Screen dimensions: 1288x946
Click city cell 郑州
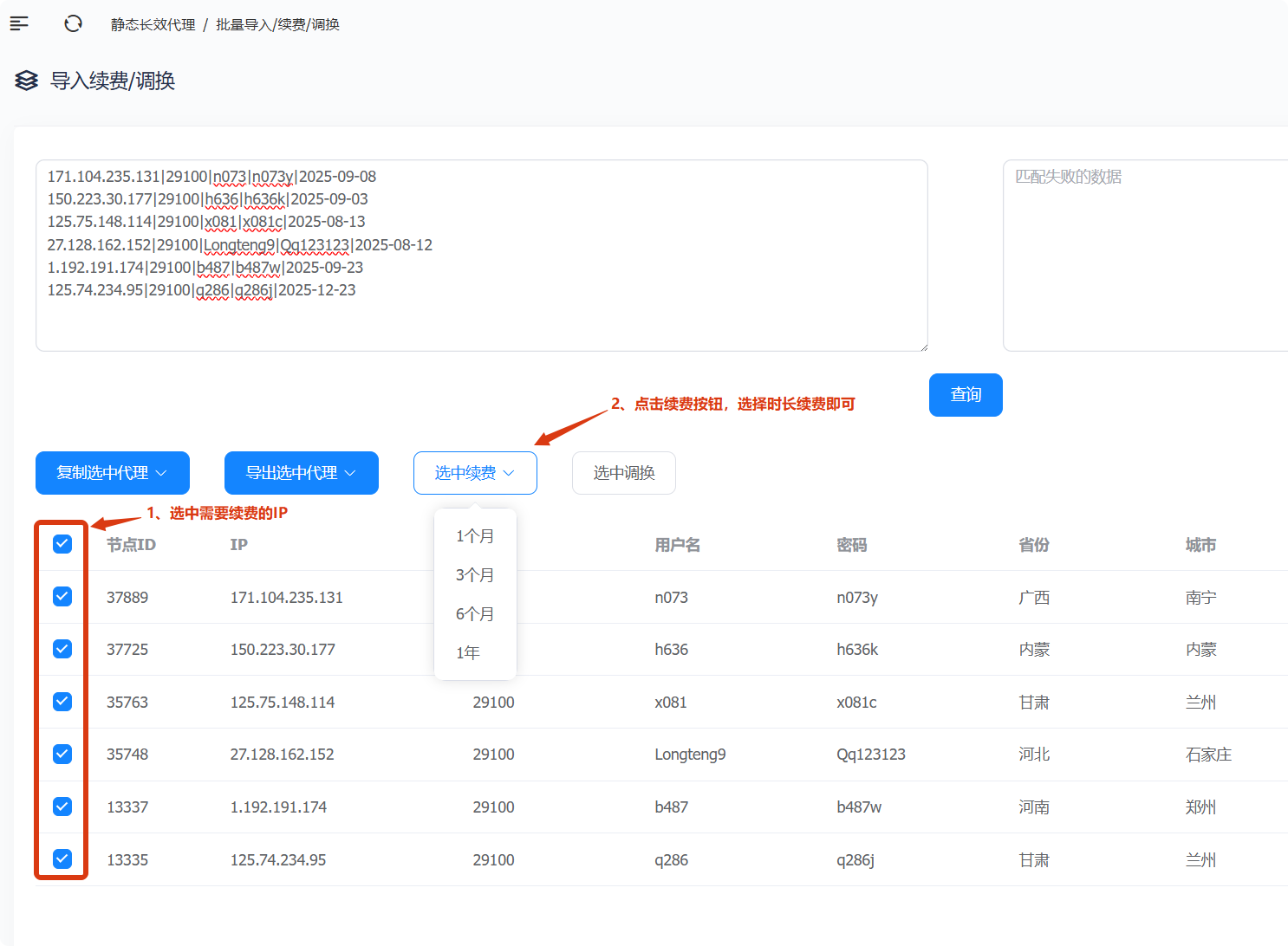(x=1201, y=807)
